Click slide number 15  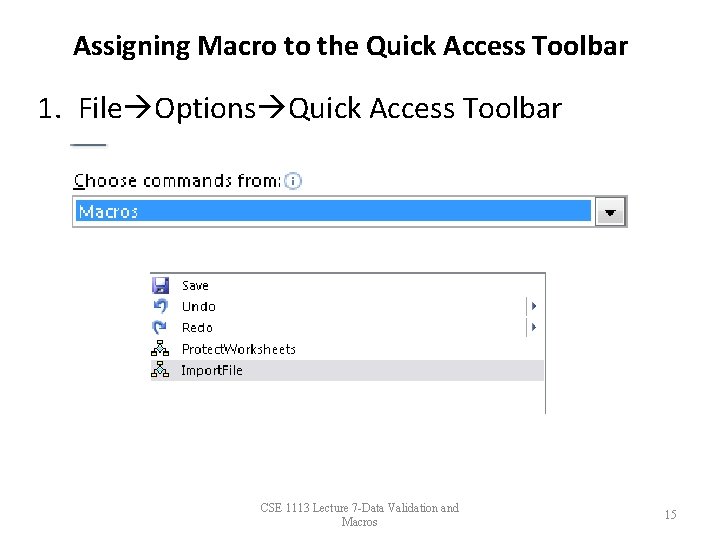670,515
